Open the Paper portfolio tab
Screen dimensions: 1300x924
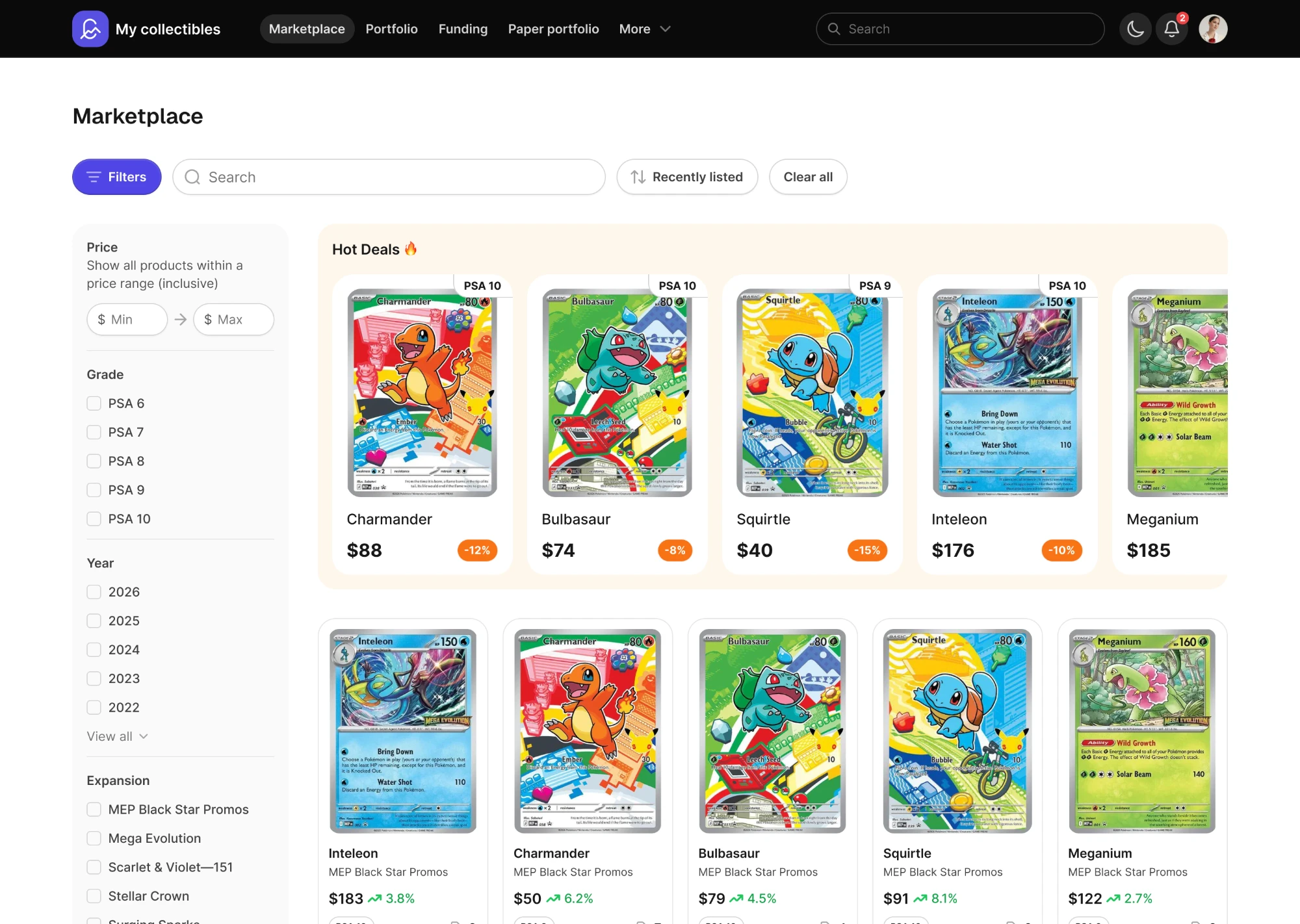553,29
